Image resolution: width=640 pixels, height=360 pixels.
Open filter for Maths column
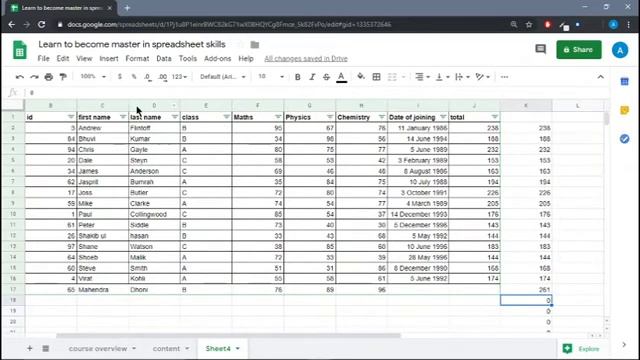[x=278, y=117]
